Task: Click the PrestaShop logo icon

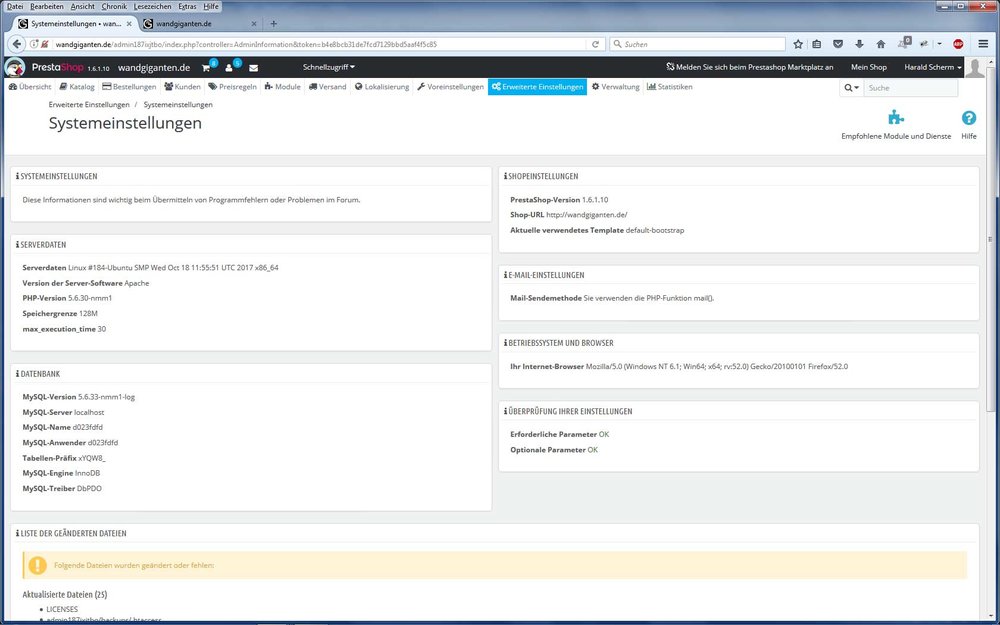Action: [15, 67]
